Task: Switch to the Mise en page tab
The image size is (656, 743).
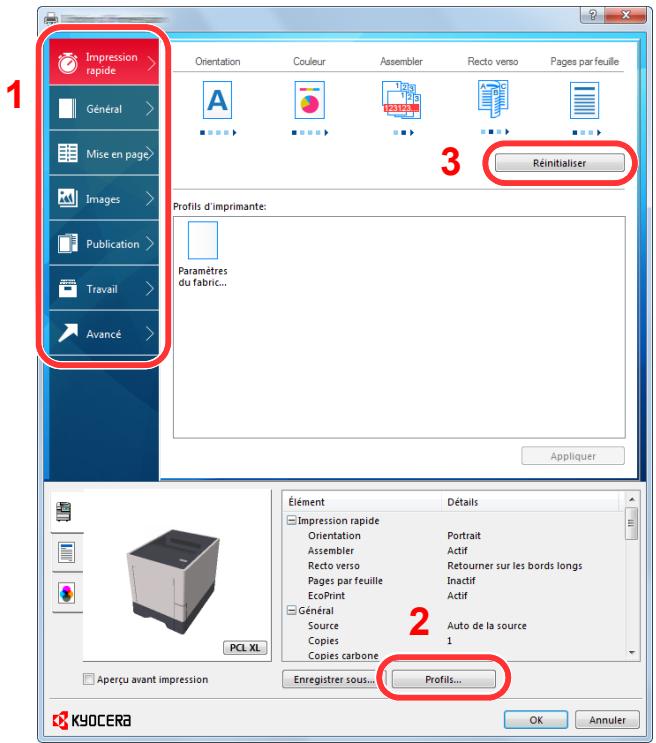Action: [104, 154]
